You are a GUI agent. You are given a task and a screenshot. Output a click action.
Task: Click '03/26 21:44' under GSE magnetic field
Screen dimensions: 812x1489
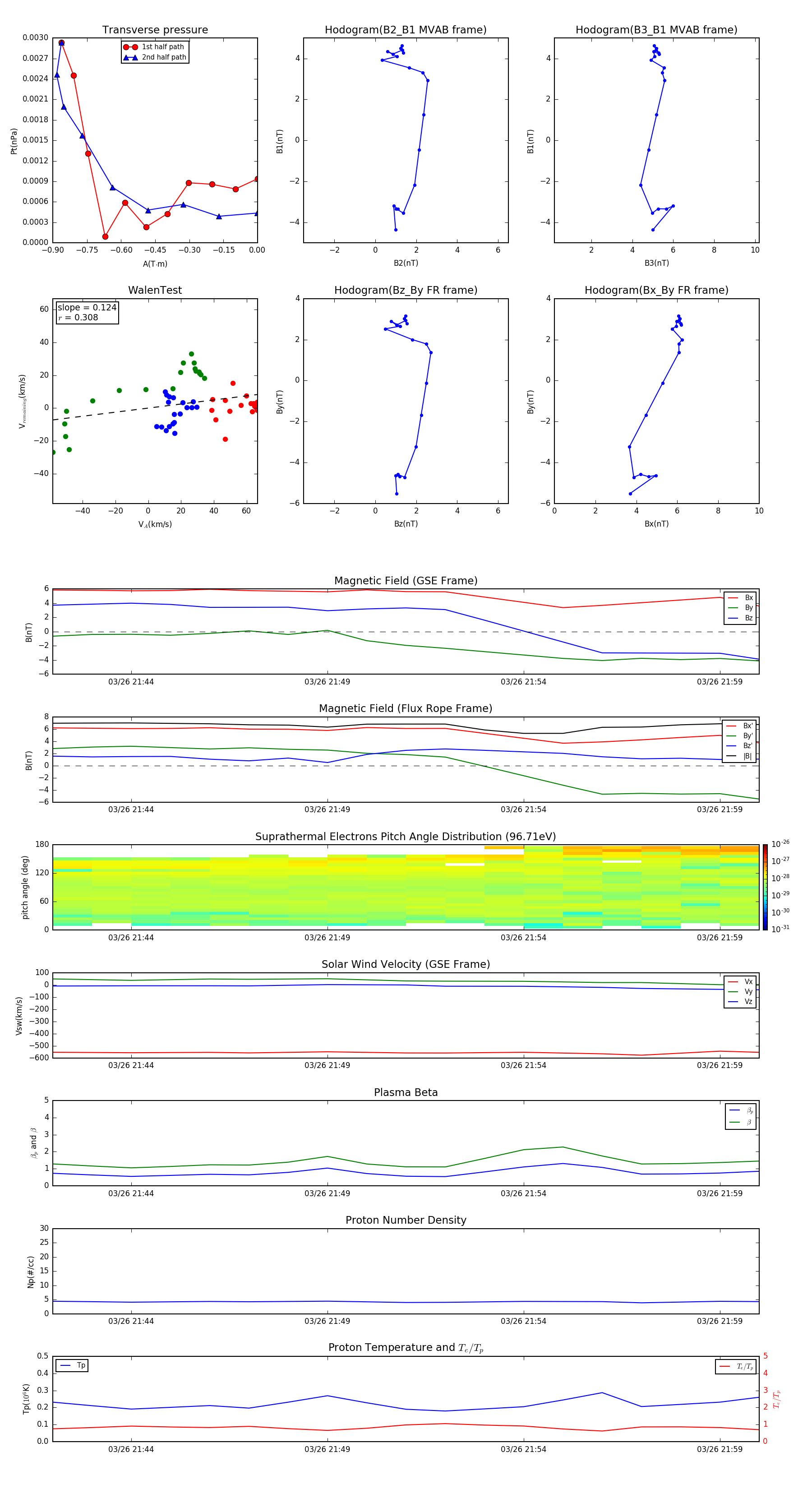pyautogui.click(x=131, y=682)
